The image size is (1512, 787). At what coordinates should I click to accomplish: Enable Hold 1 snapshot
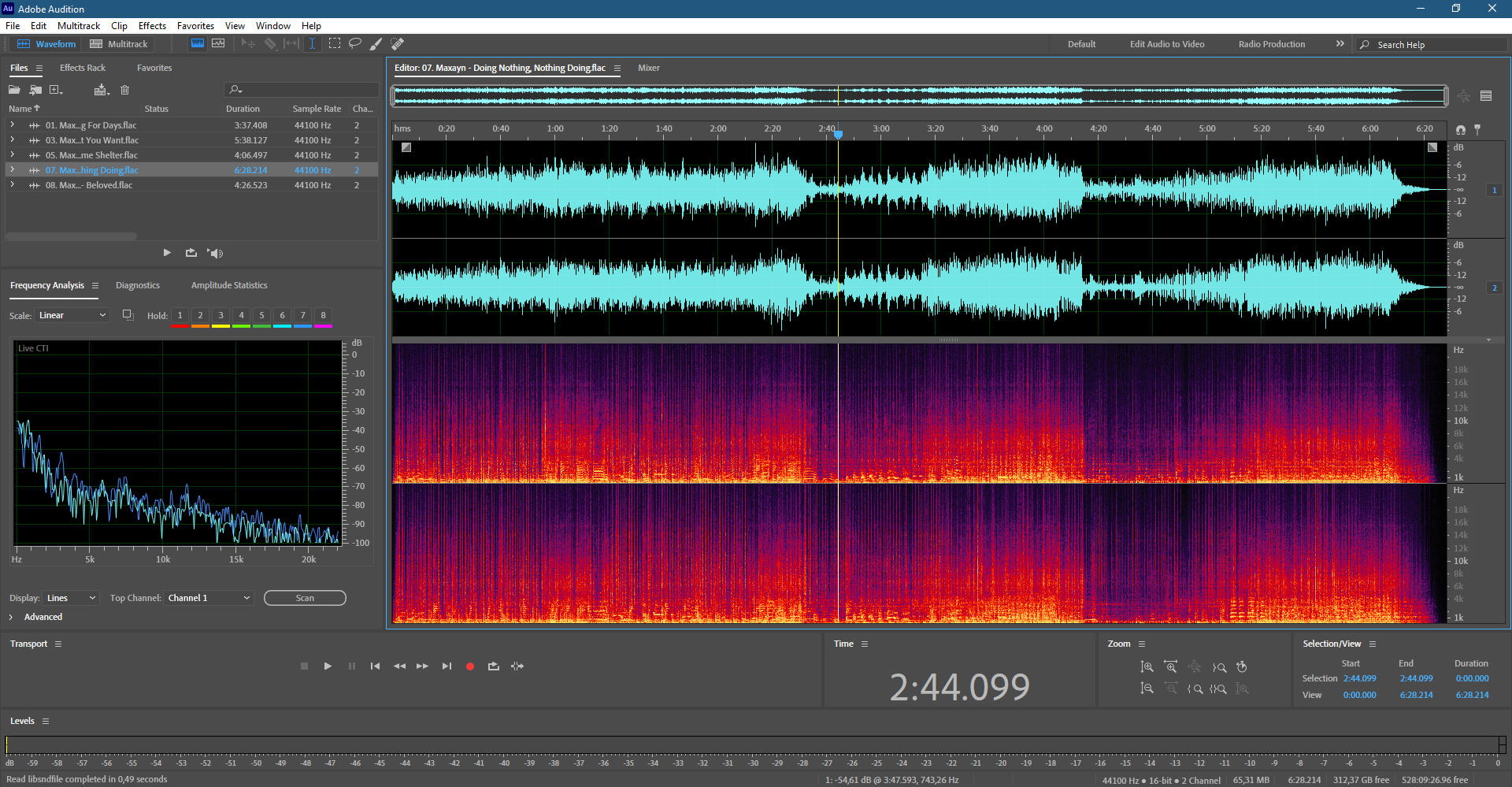(180, 316)
